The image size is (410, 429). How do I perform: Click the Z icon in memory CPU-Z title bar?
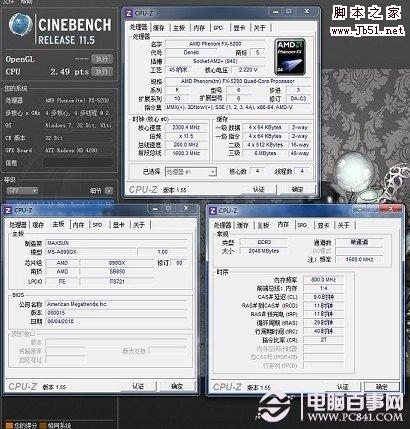213,211
